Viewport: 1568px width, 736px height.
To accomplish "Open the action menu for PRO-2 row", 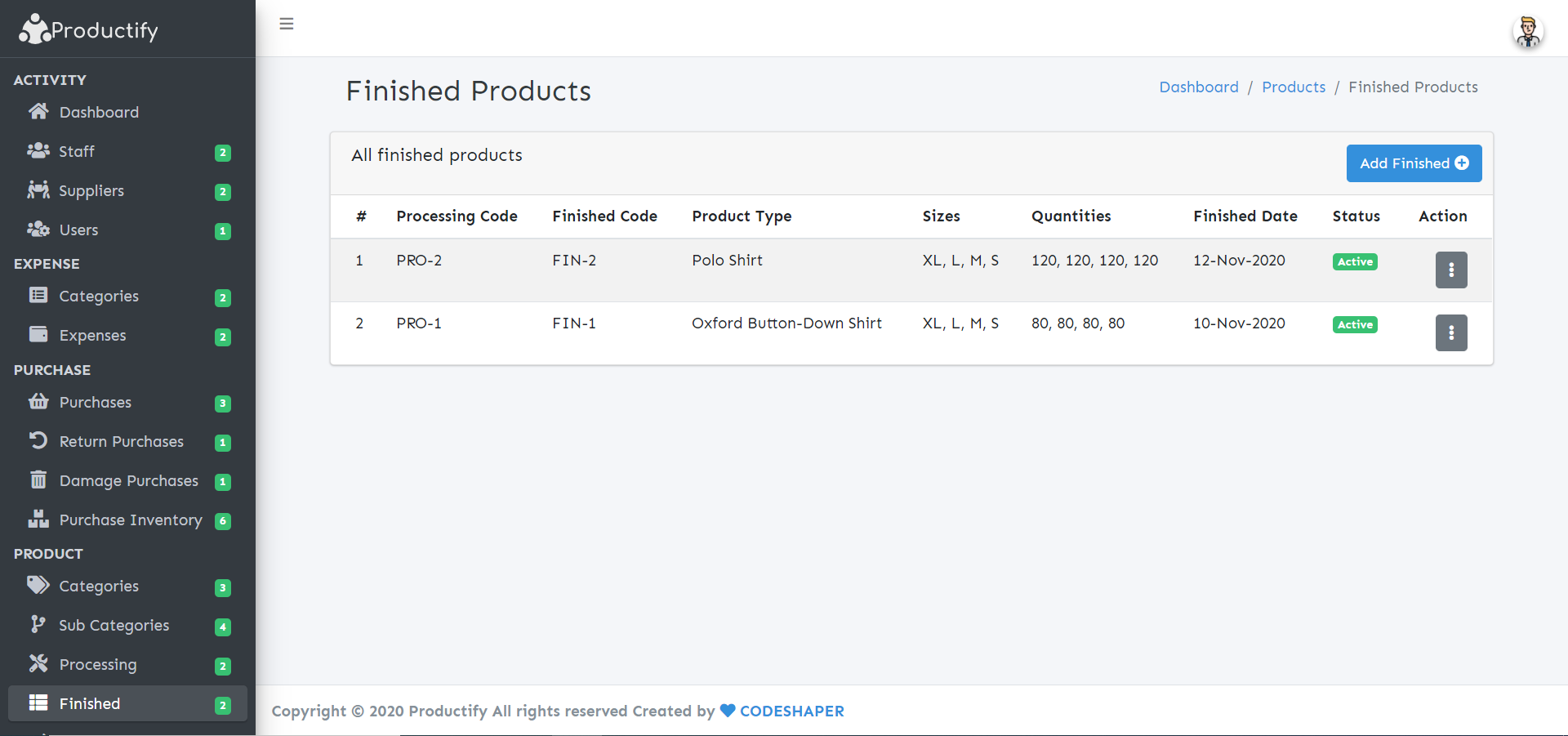I will [1451, 270].
